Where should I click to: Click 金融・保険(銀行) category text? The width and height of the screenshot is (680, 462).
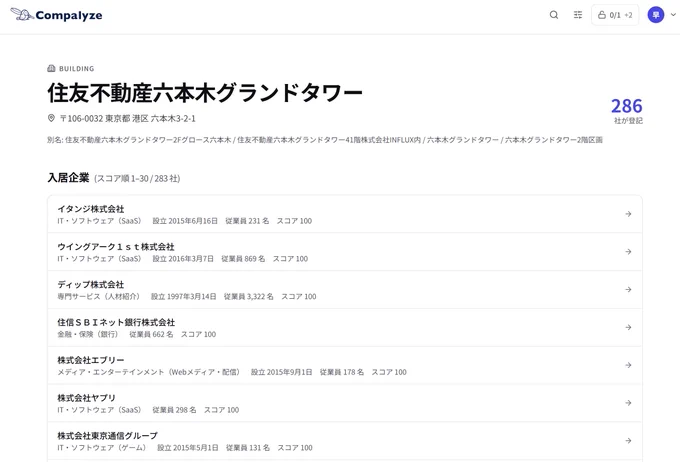88,334
